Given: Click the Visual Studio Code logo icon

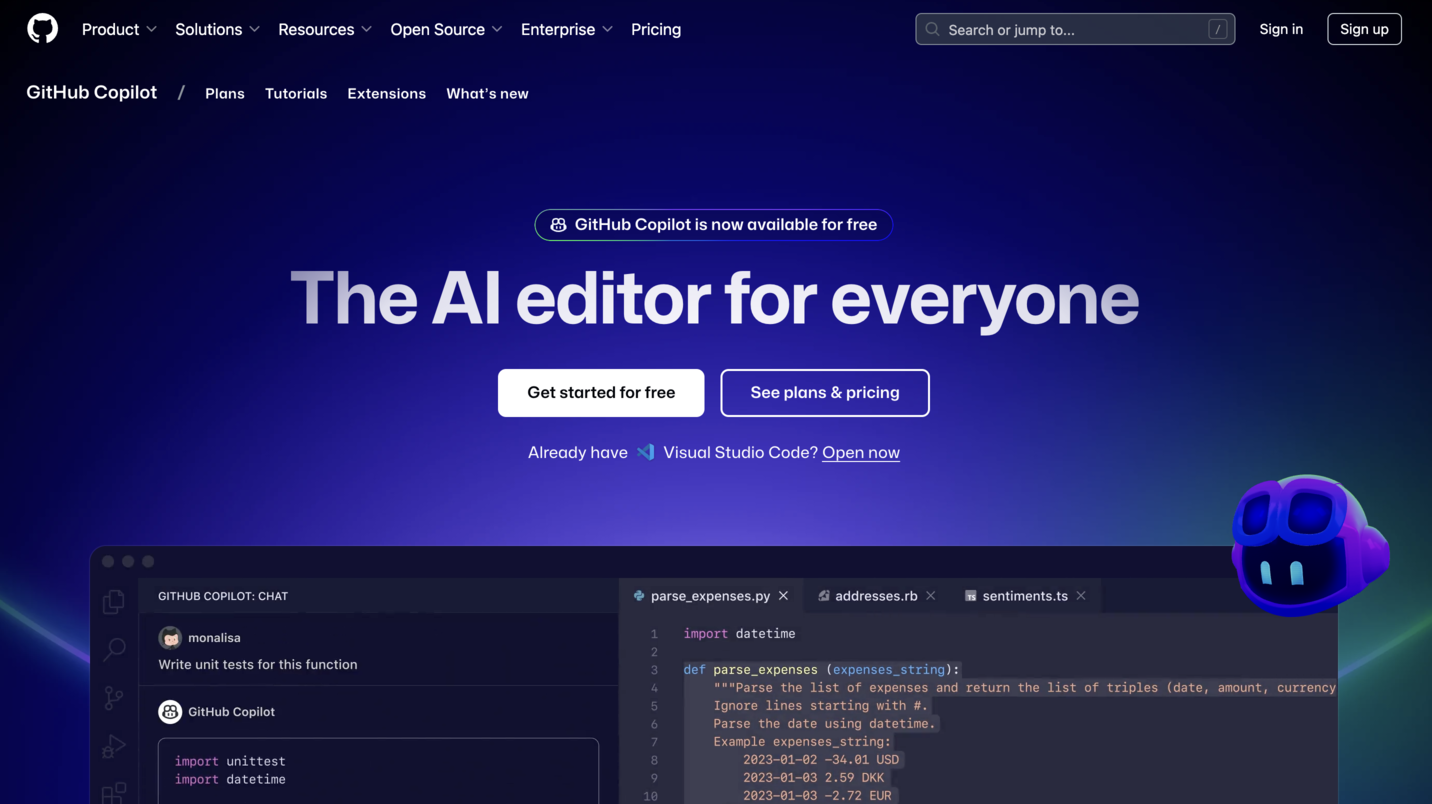Looking at the screenshot, I should point(646,452).
